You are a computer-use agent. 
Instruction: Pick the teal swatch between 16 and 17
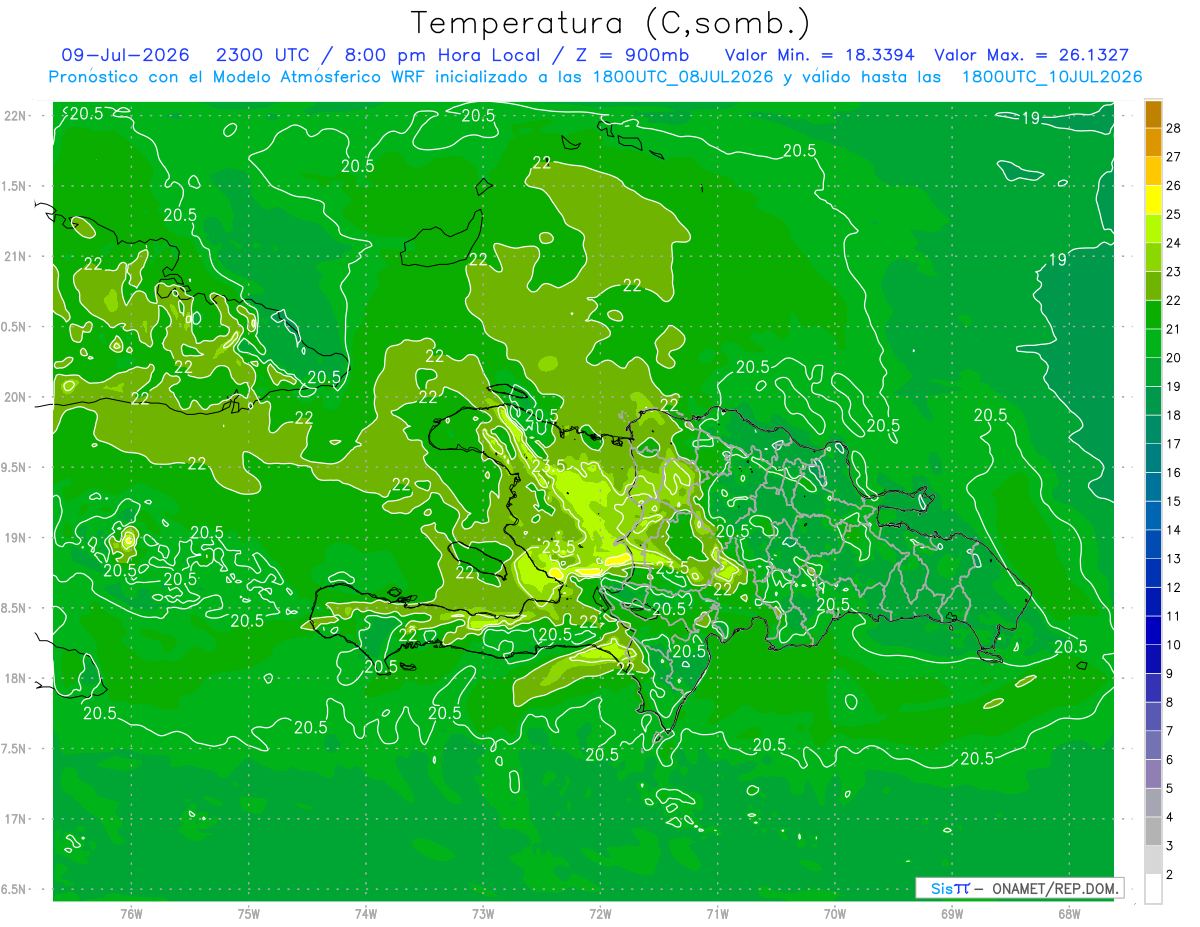[1153, 459]
